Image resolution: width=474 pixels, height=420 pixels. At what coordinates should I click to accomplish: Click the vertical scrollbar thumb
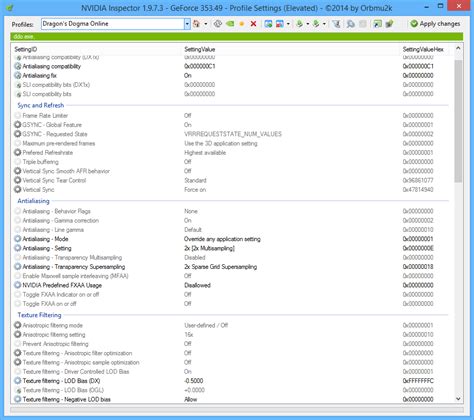(458, 121)
